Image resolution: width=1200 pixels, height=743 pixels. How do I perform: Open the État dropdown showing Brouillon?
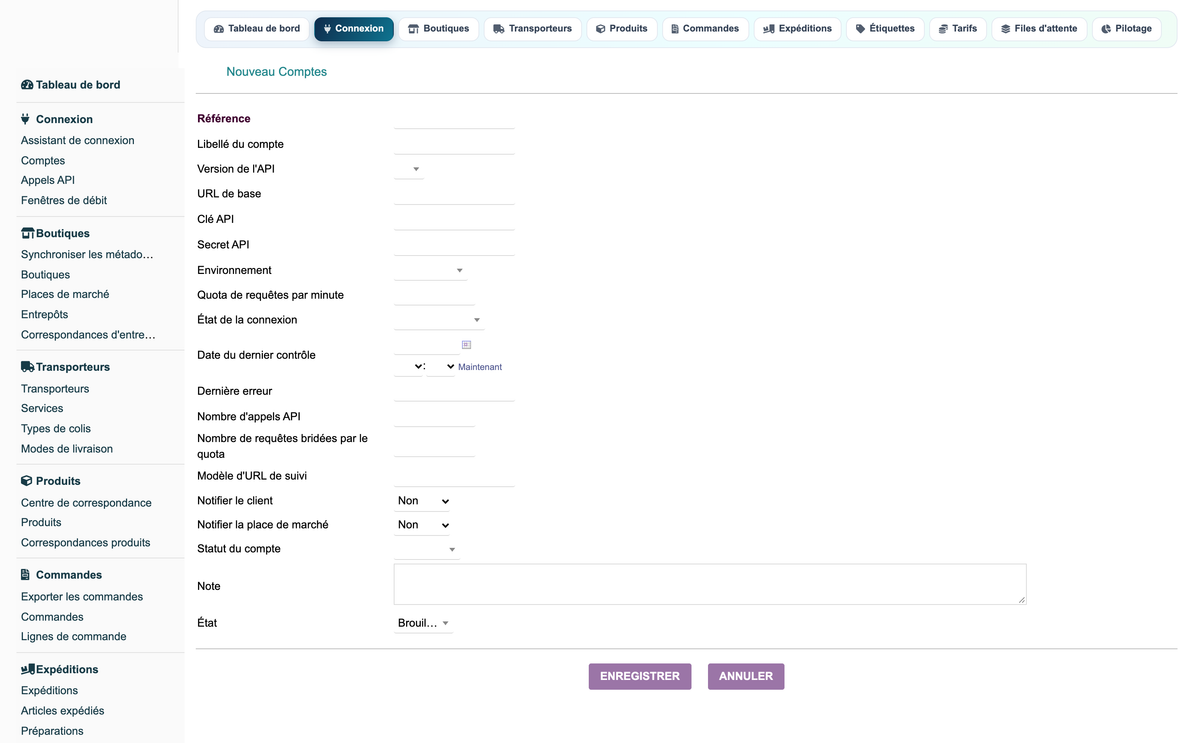coord(424,624)
